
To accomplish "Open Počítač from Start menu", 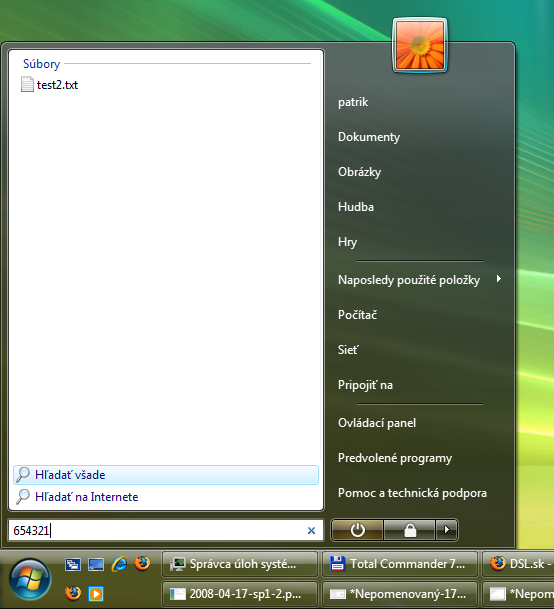I will click(357, 315).
